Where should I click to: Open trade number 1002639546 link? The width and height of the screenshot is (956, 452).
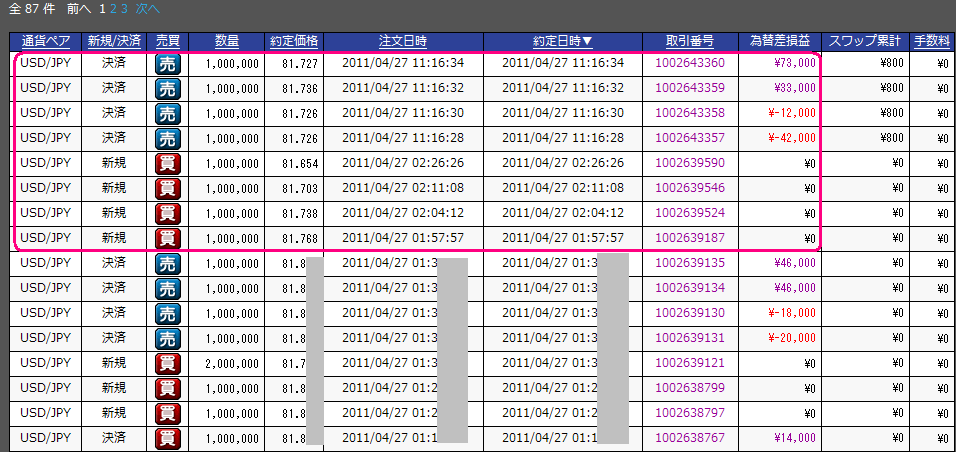pos(689,188)
